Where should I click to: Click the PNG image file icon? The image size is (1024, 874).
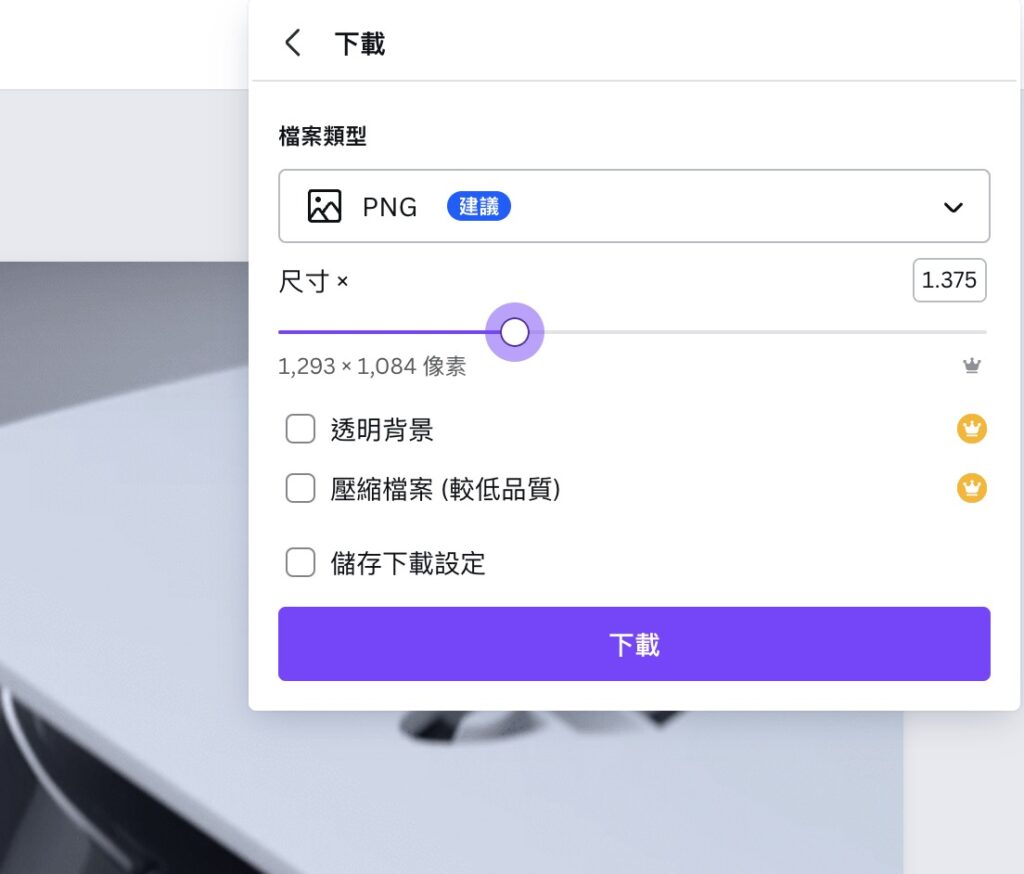325,206
